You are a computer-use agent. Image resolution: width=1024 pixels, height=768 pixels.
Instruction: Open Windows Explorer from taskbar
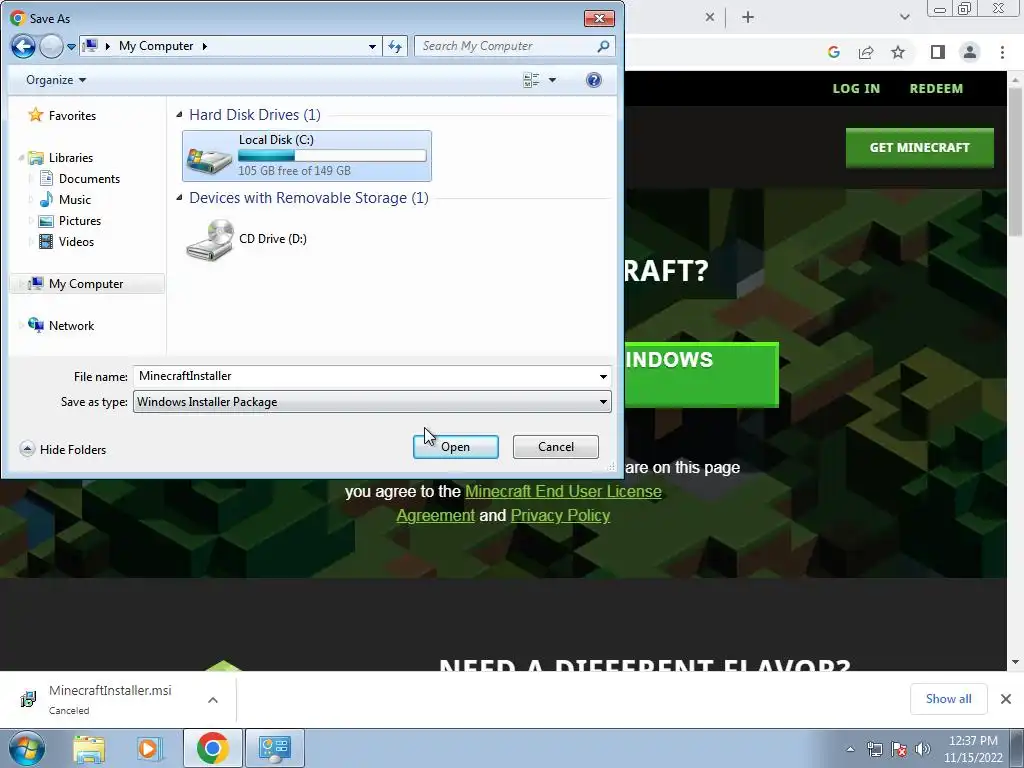click(x=89, y=748)
